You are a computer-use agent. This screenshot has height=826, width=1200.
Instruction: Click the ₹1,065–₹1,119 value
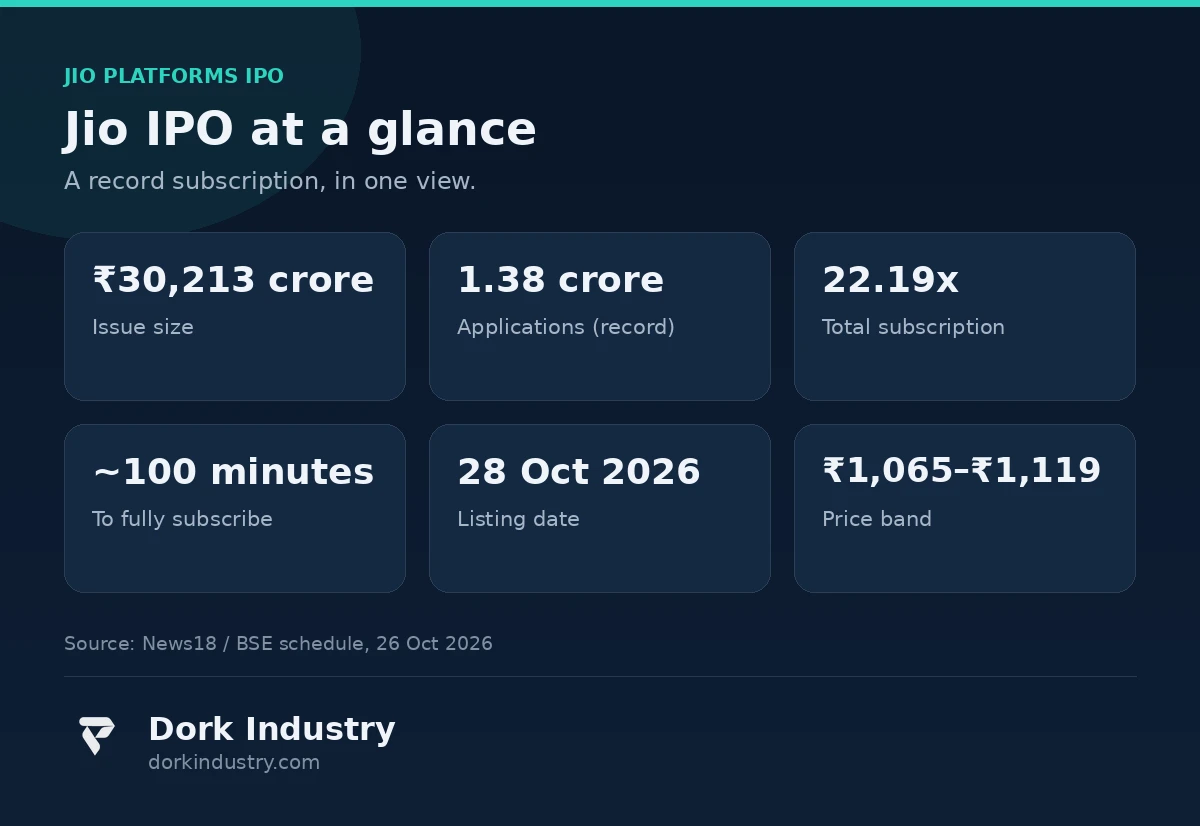tap(962, 471)
